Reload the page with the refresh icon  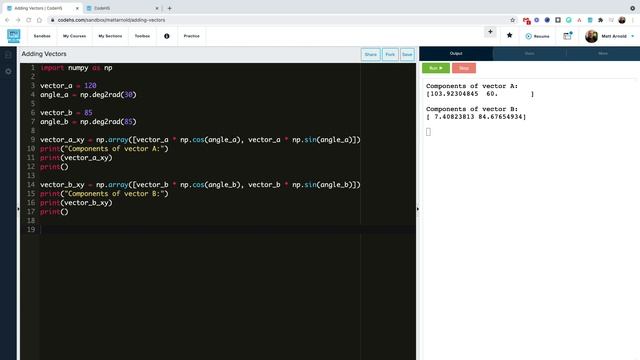pos(29,20)
